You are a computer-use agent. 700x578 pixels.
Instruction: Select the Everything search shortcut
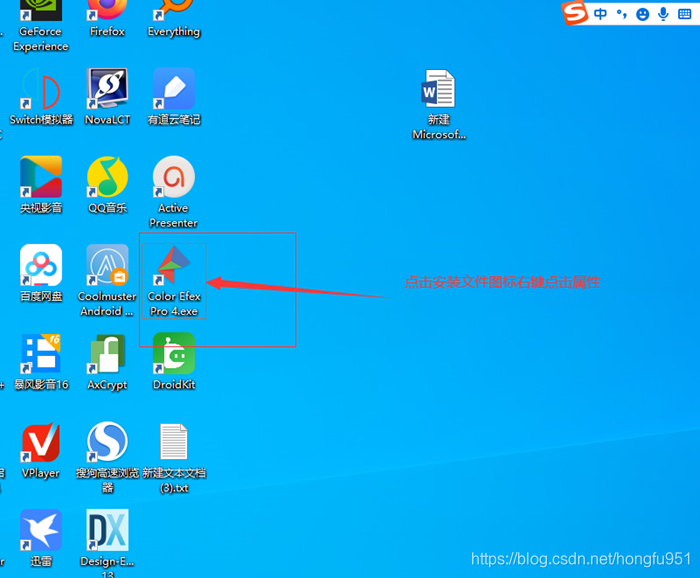tap(174, 19)
